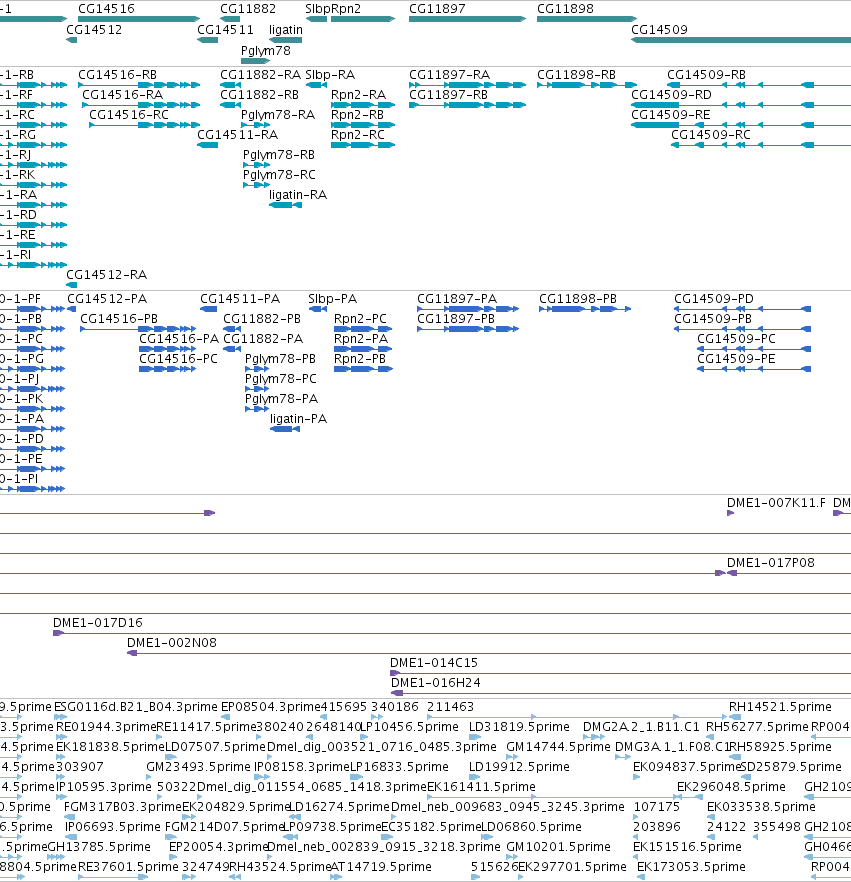Click the CG11882 gene feature
Screen dimensions: 851x882
tap(230, 19)
